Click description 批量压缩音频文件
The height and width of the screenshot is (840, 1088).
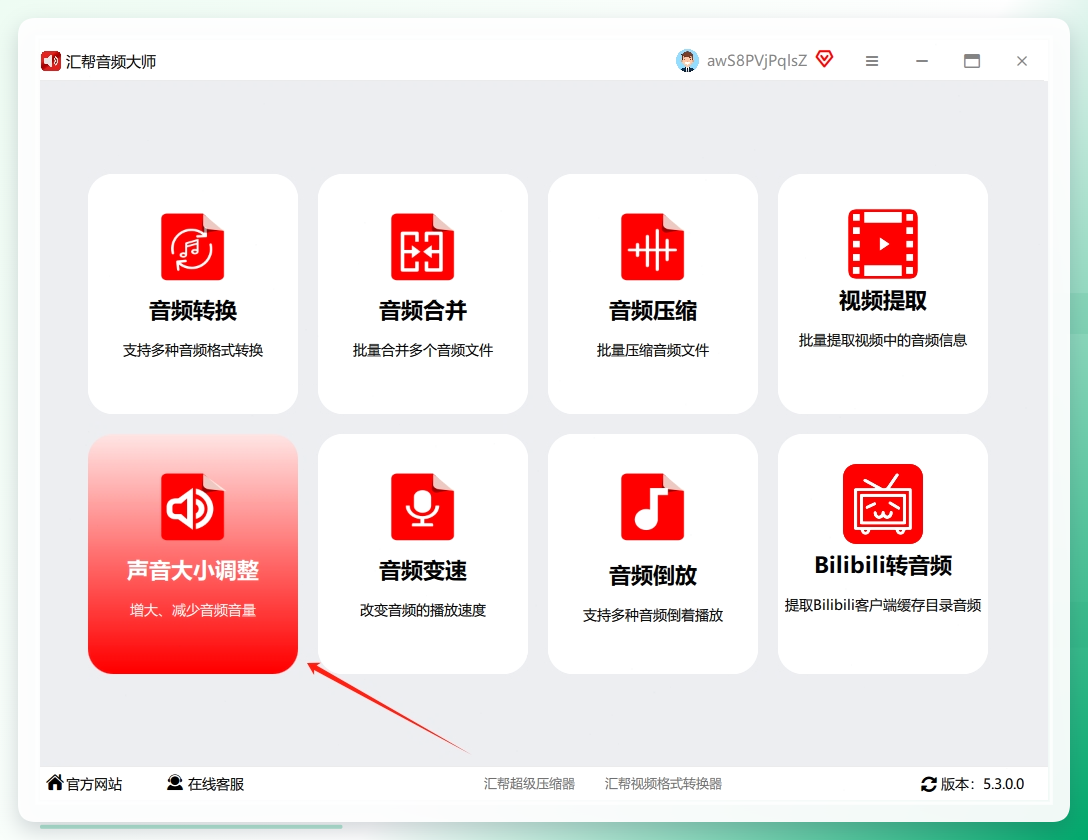[x=653, y=350]
